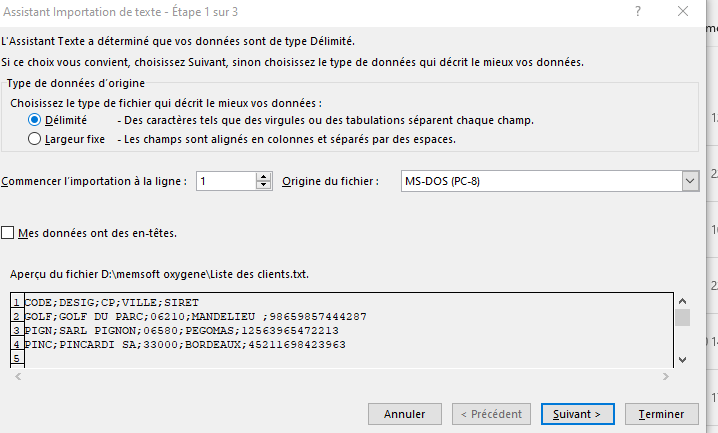Open the Origine du fichier dropdown
The width and height of the screenshot is (718, 433).
(689, 181)
